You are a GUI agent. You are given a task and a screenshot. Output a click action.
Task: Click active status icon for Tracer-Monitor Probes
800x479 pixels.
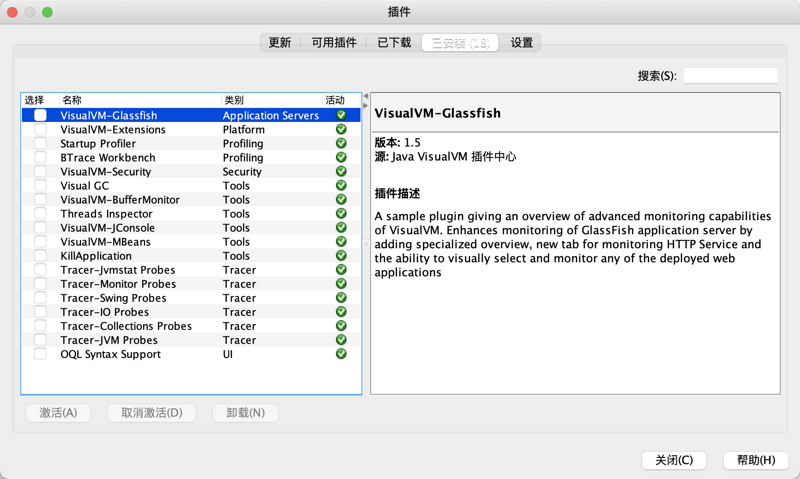[341, 284]
